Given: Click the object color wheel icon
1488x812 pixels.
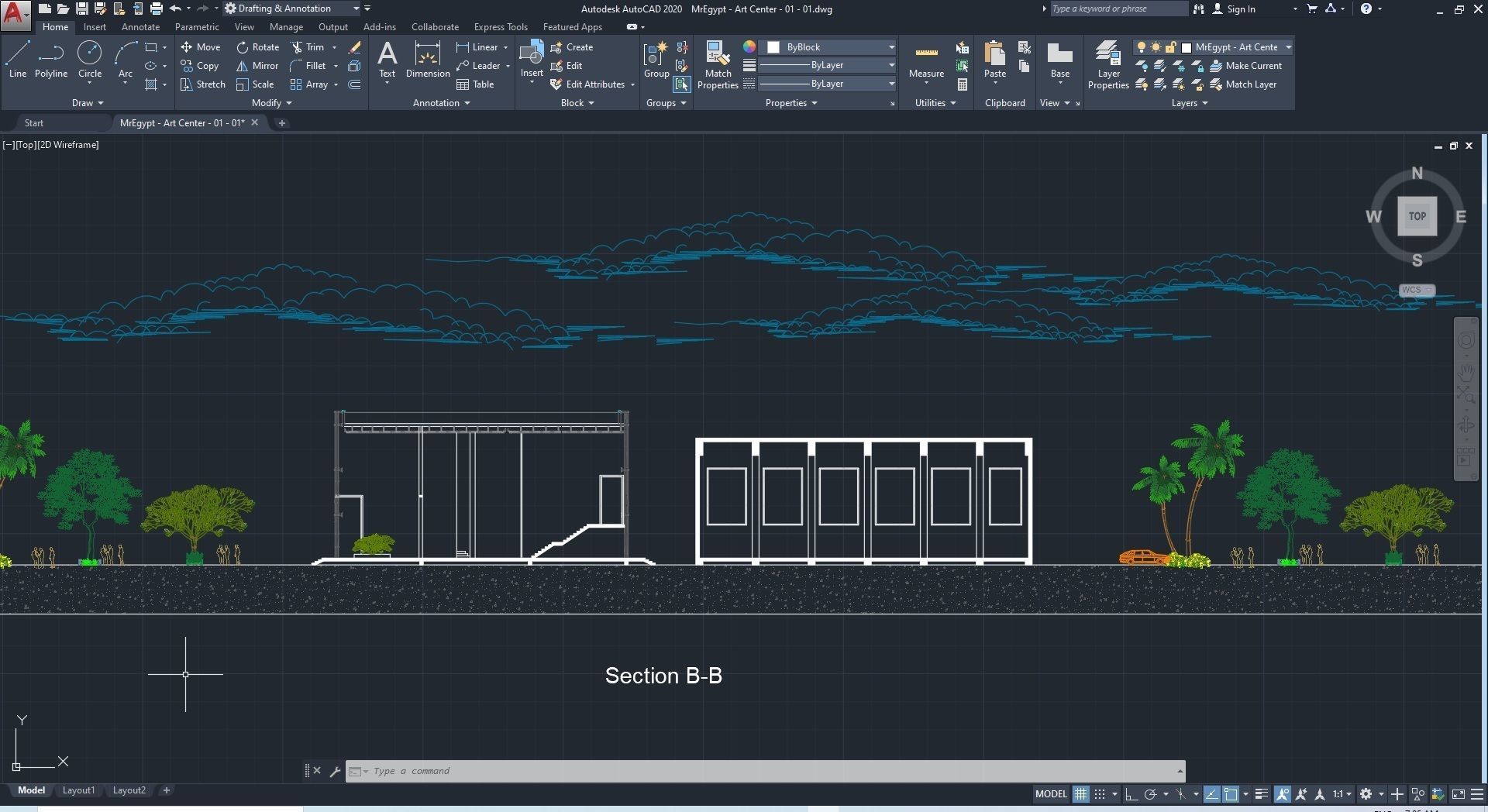Looking at the screenshot, I should click(x=749, y=47).
